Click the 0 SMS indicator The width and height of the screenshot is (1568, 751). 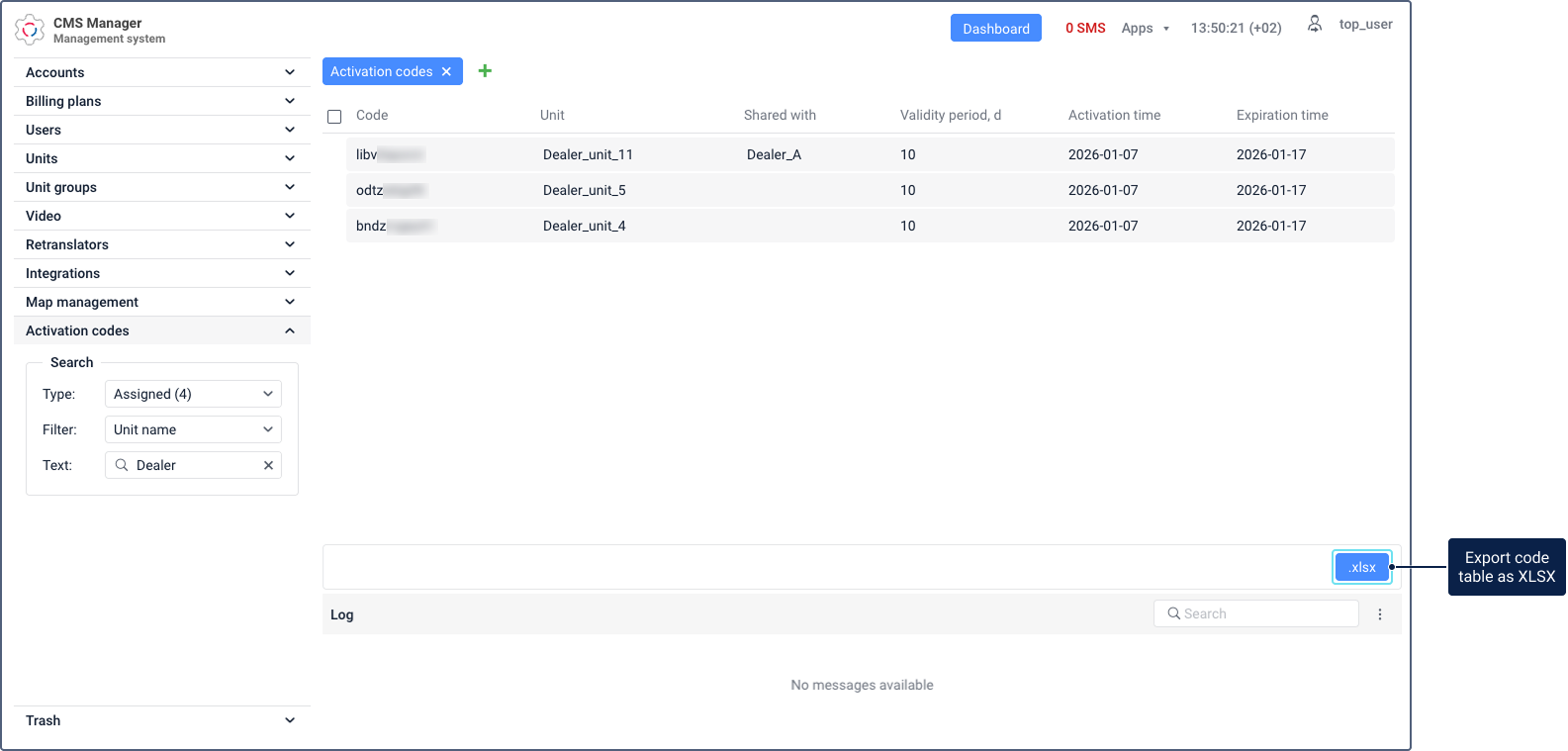[x=1085, y=28]
